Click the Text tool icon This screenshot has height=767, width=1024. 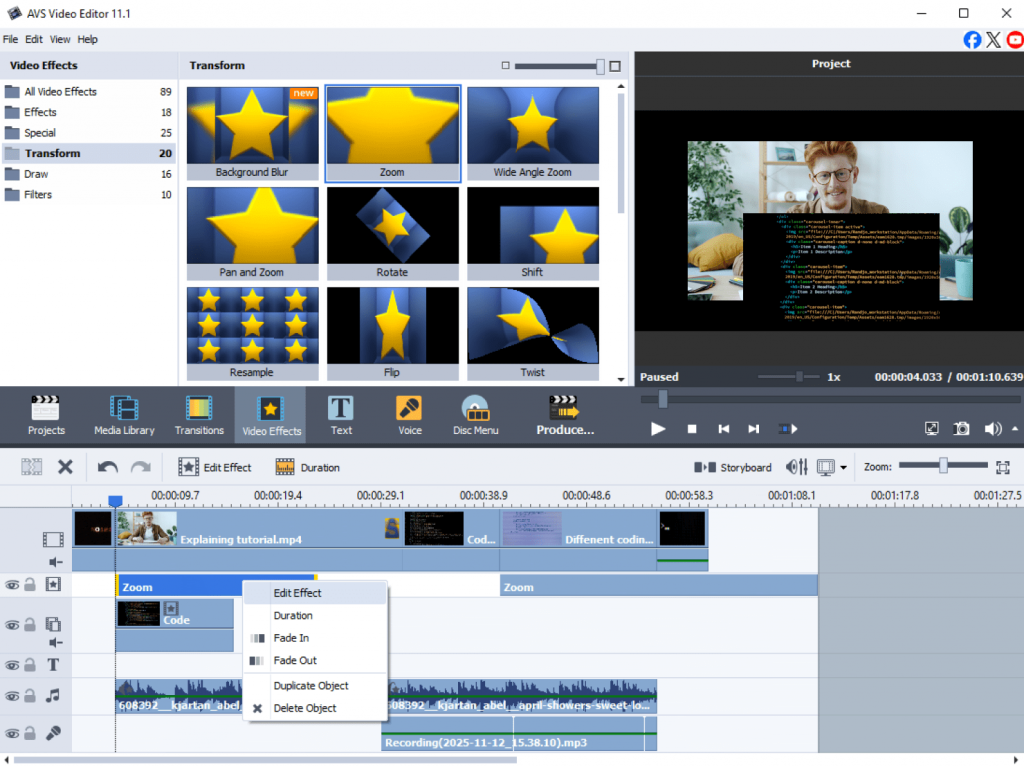tap(341, 415)
